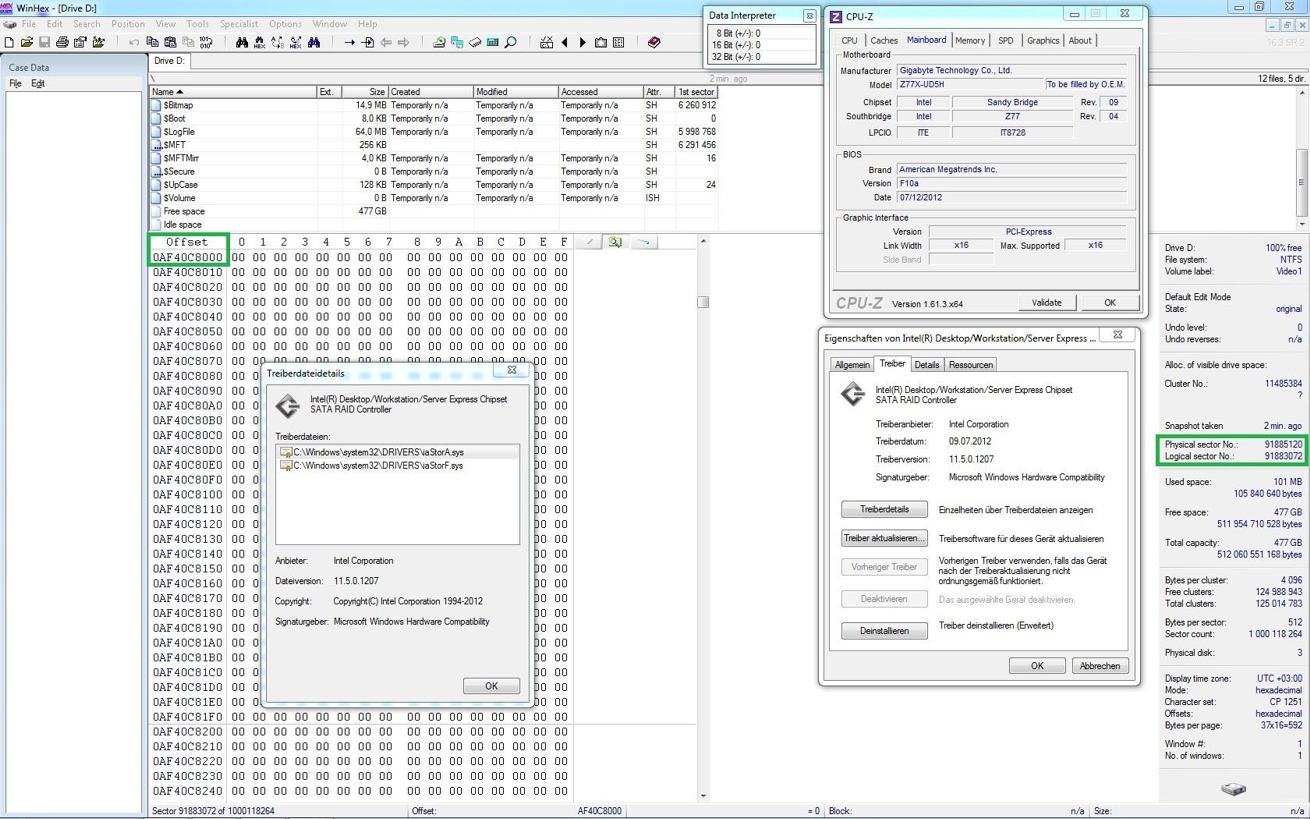
Task: Open Case Data File menu
Action: point(15,83)
